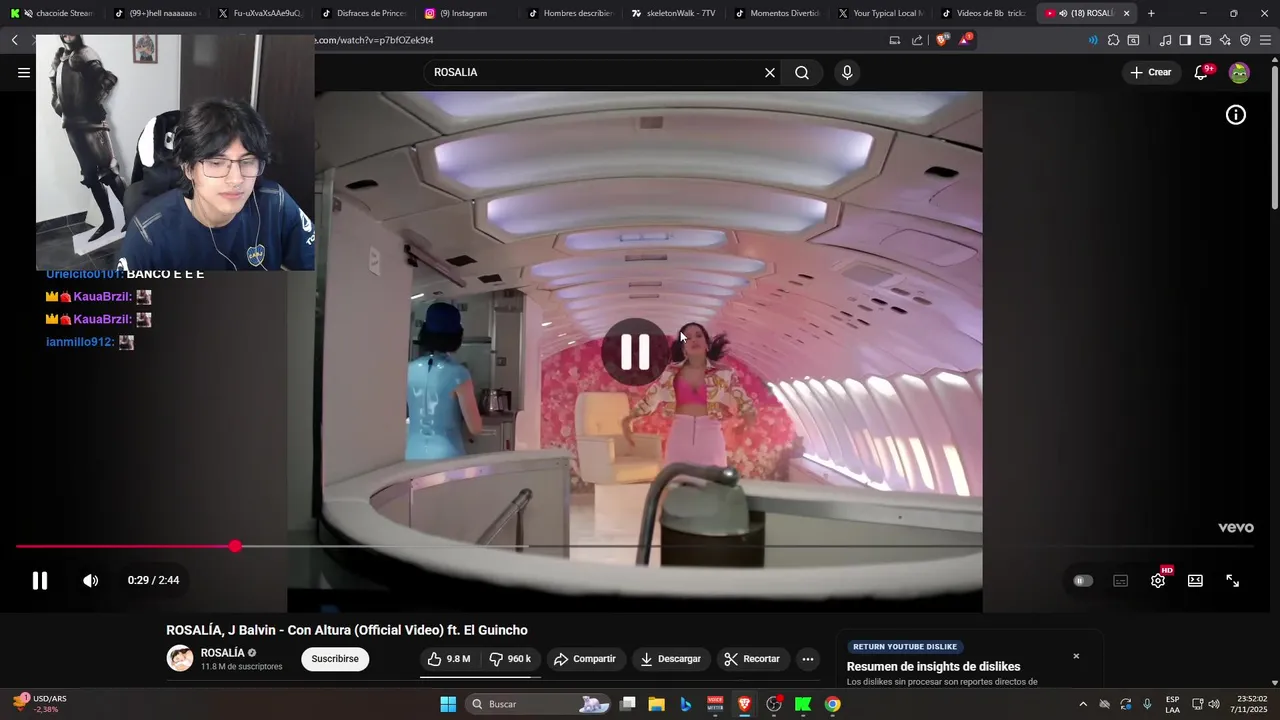Screen dimensions: 1280x720
Task: Open the Brave Wallet icon
Action: 1205,40
